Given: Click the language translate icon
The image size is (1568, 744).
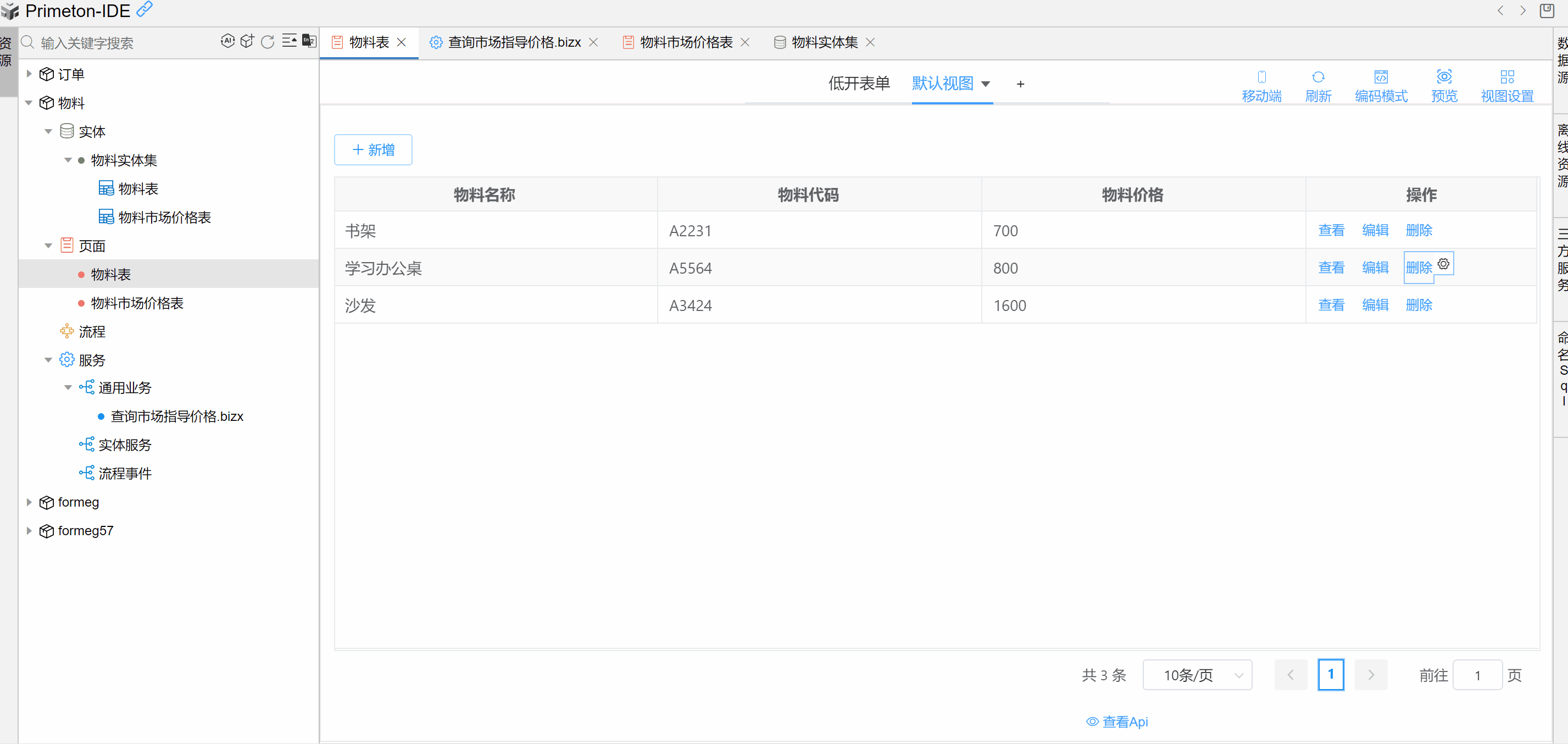Looking at the screenshot, I should [x=309, y=41].
